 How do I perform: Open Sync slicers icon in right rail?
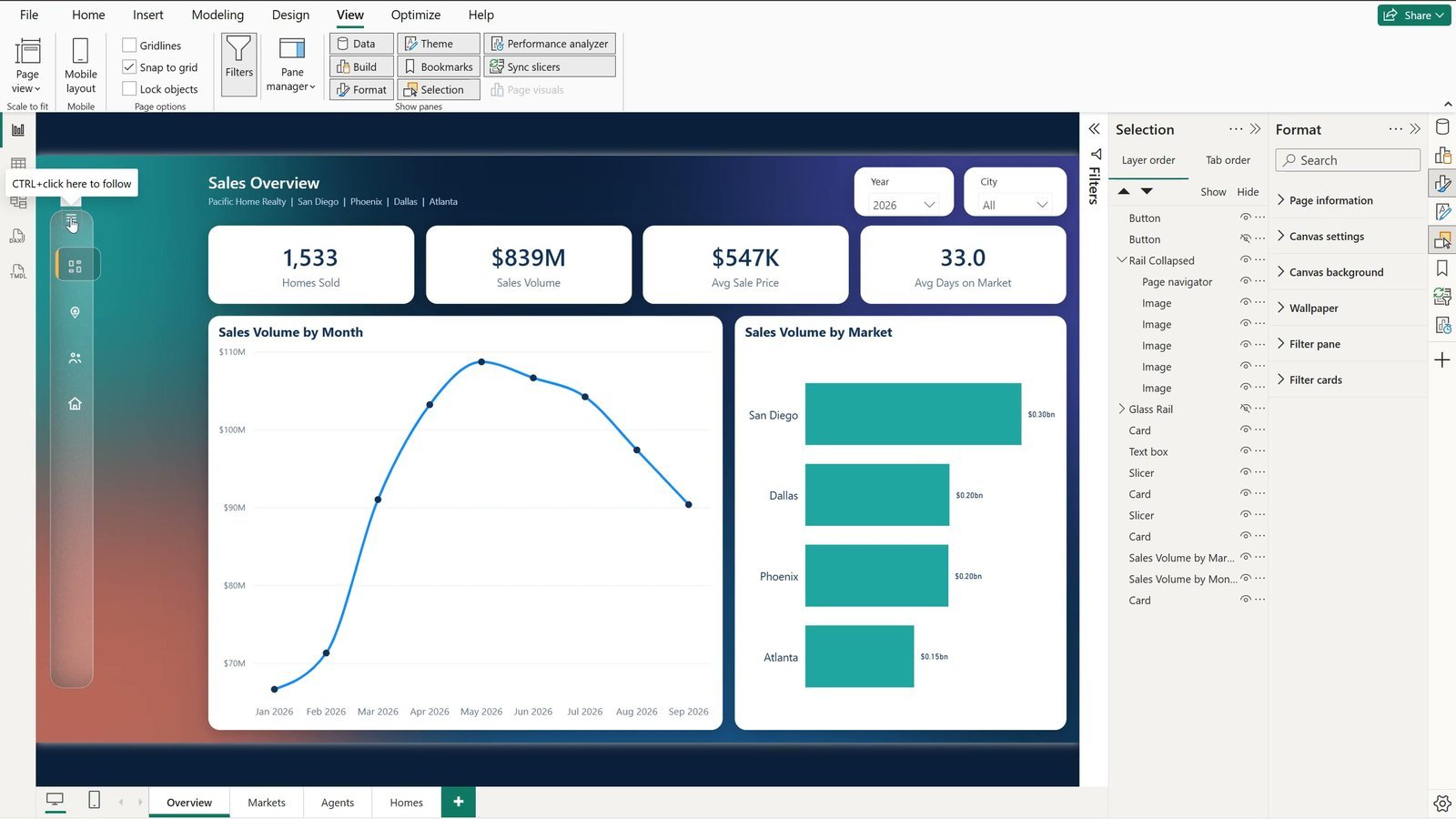point(1442,297)
